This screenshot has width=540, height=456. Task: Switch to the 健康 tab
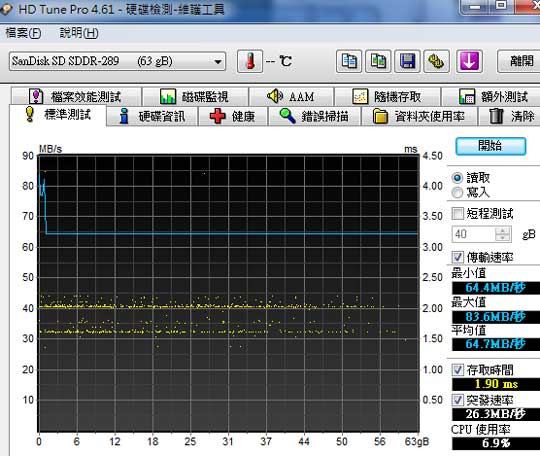click(233, 116)
